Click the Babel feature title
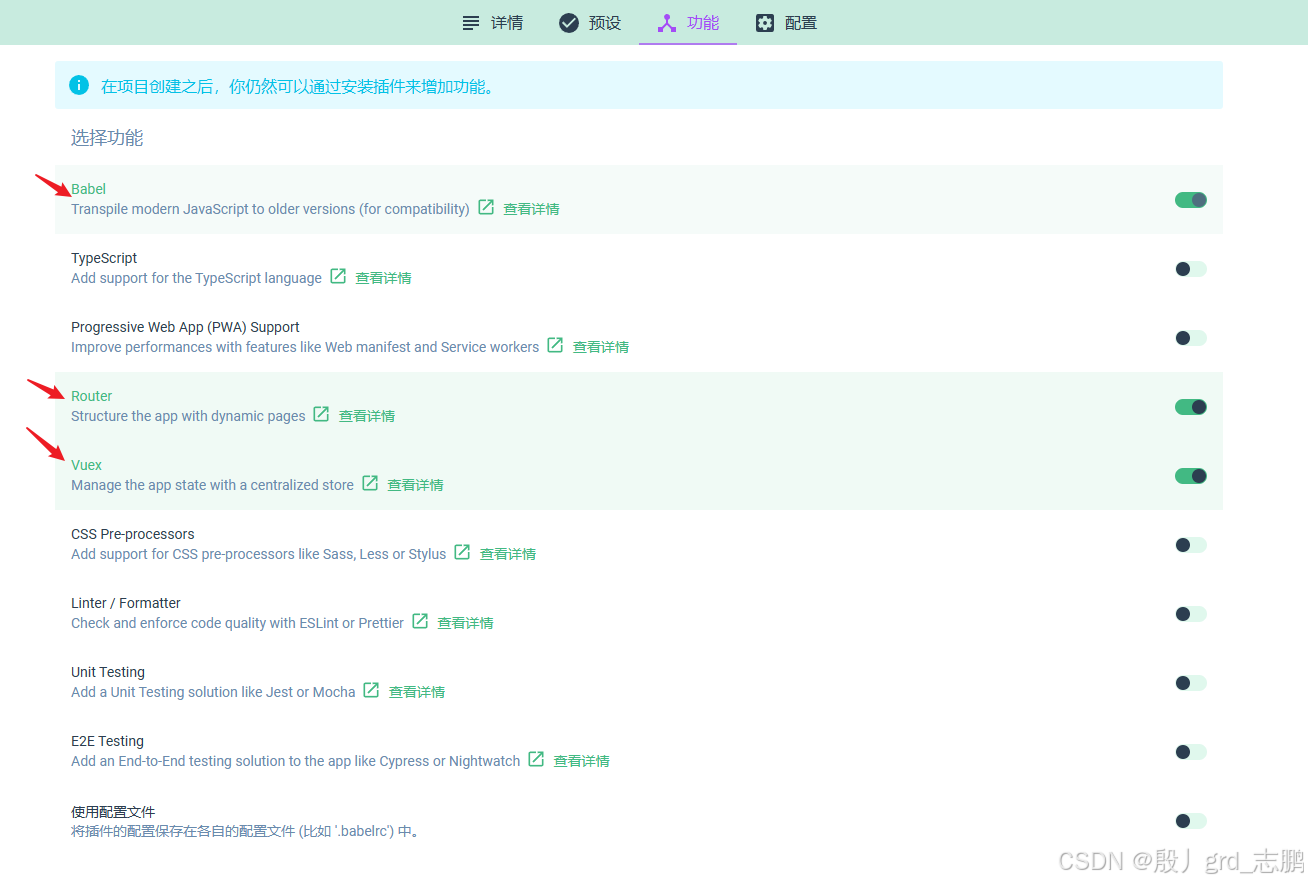The image size is (1308, 883). [88, 189]
